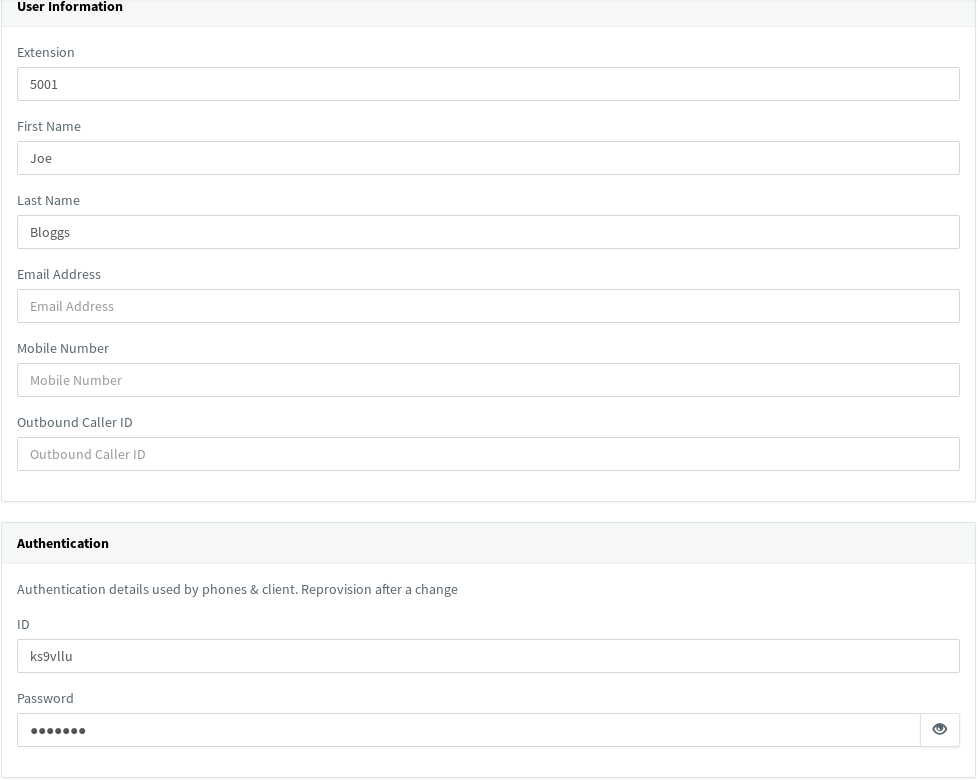Click the Extension field containing 5001

click(x=488, y=84)
